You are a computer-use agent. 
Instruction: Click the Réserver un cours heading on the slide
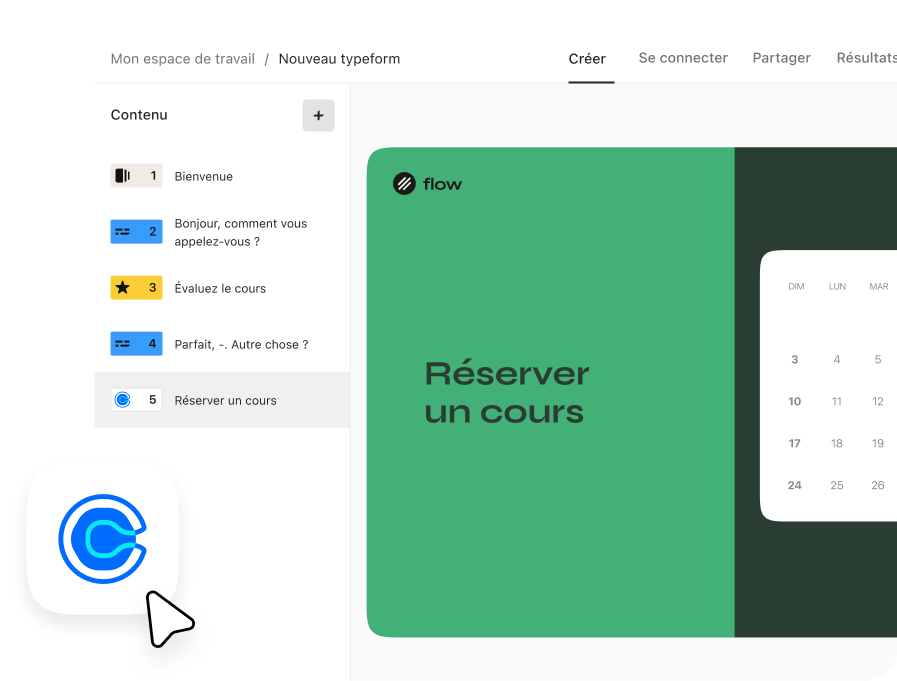506,392
